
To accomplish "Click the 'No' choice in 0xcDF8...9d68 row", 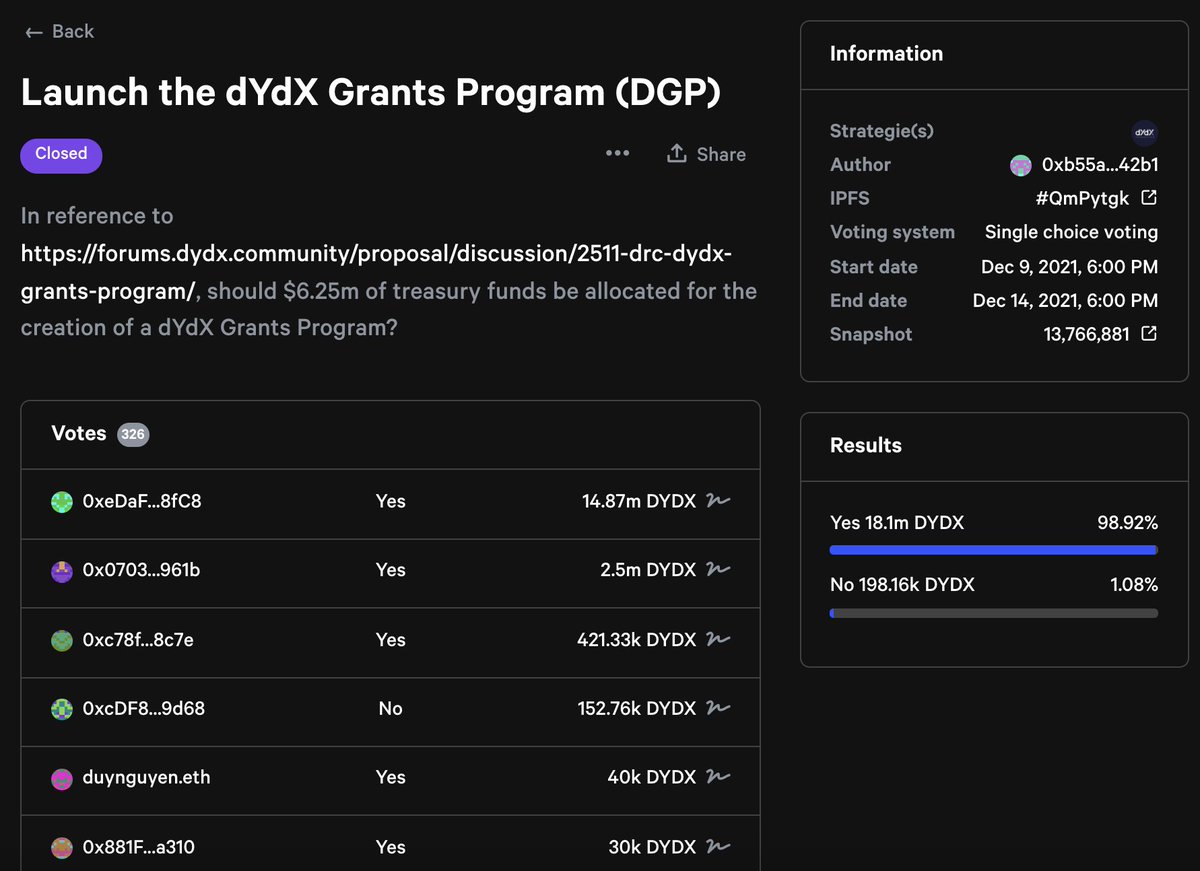I will tap(390, 708).
